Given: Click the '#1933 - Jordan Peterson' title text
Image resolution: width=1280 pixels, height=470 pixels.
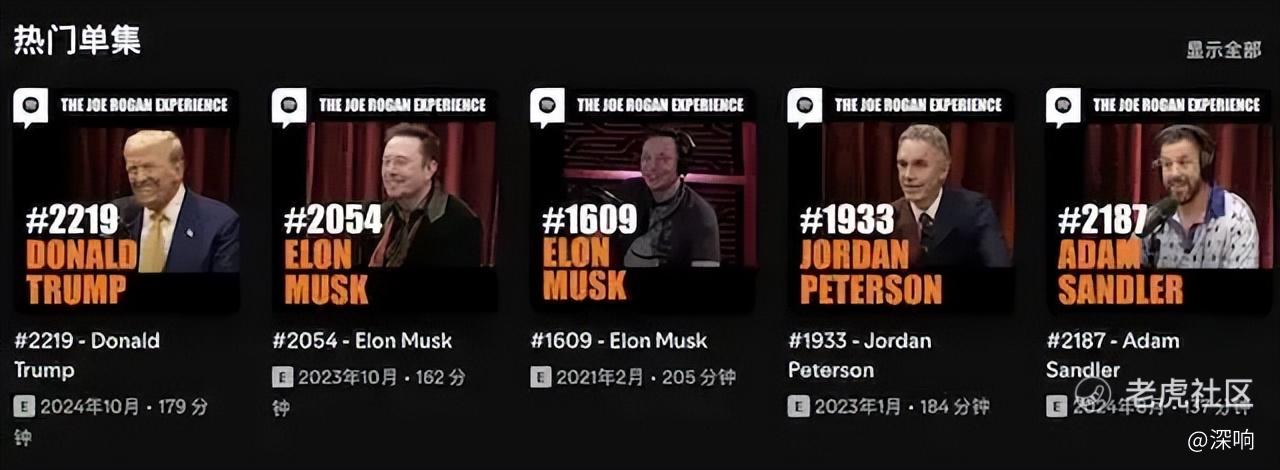Looking at the screenshot, I should 860,355.
